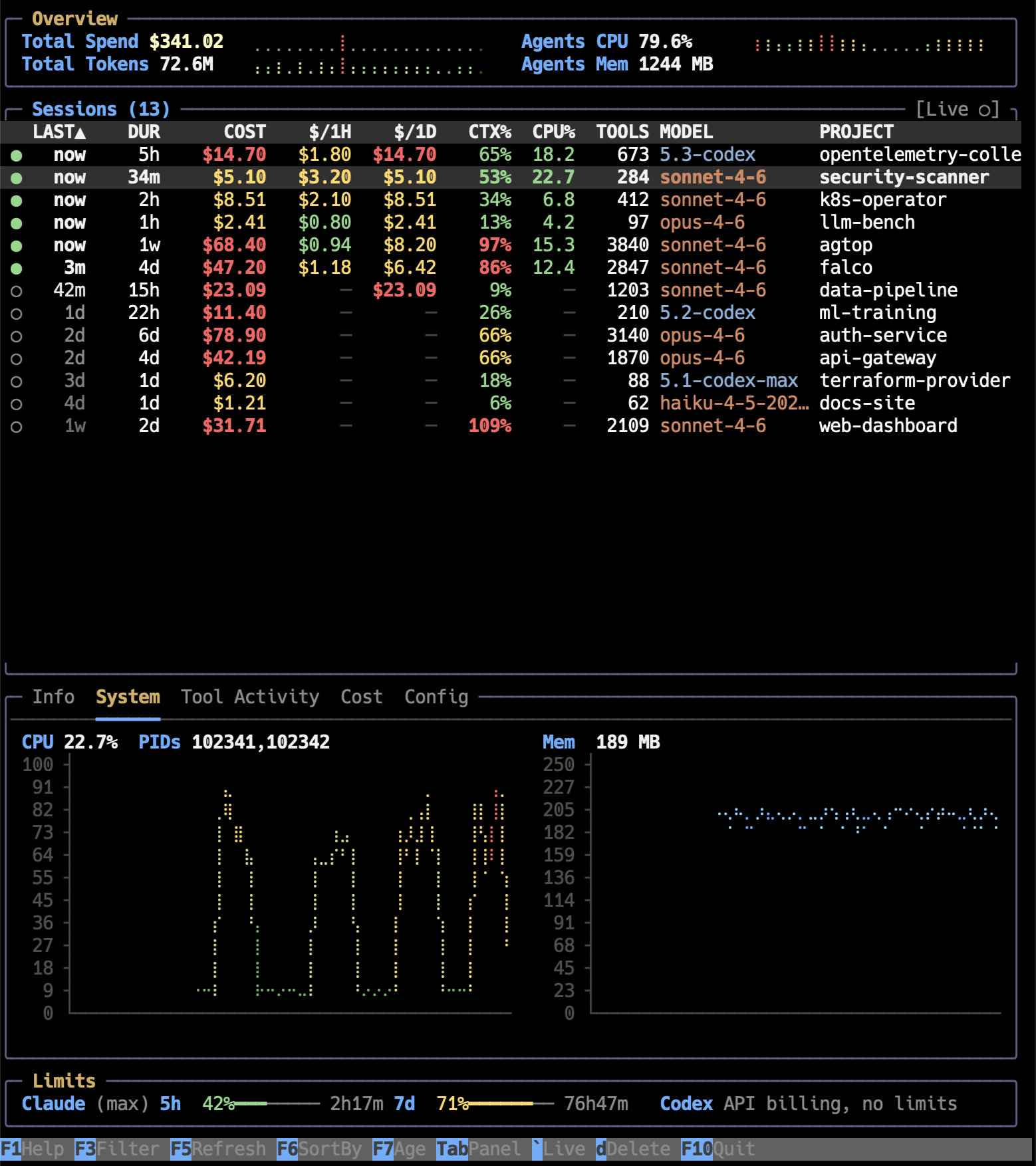Select the opentelemetry-colle project row

click(x=511, y=155)
